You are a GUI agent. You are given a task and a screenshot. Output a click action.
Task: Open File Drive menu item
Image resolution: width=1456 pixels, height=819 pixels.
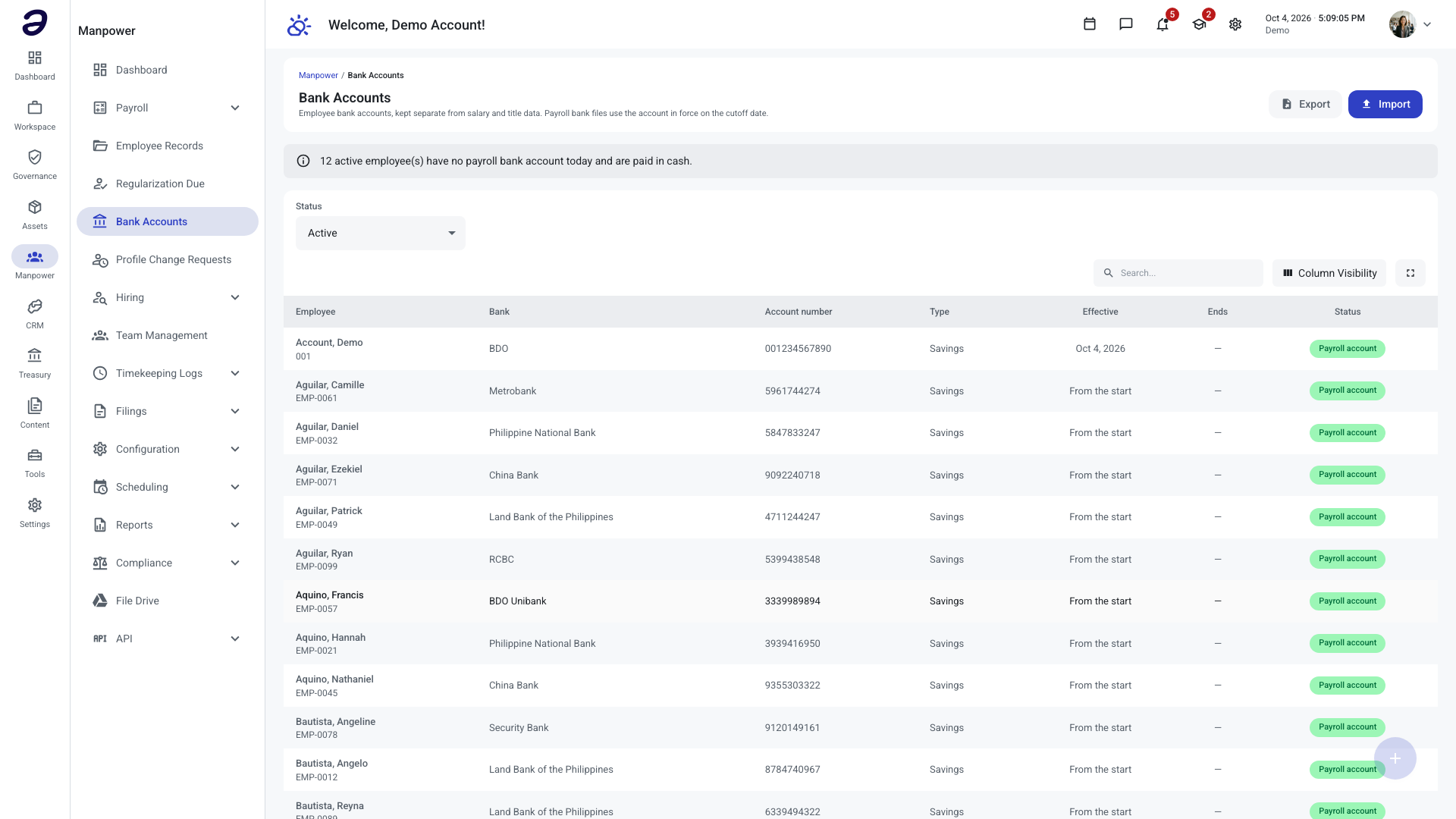[x=168, y=601]
